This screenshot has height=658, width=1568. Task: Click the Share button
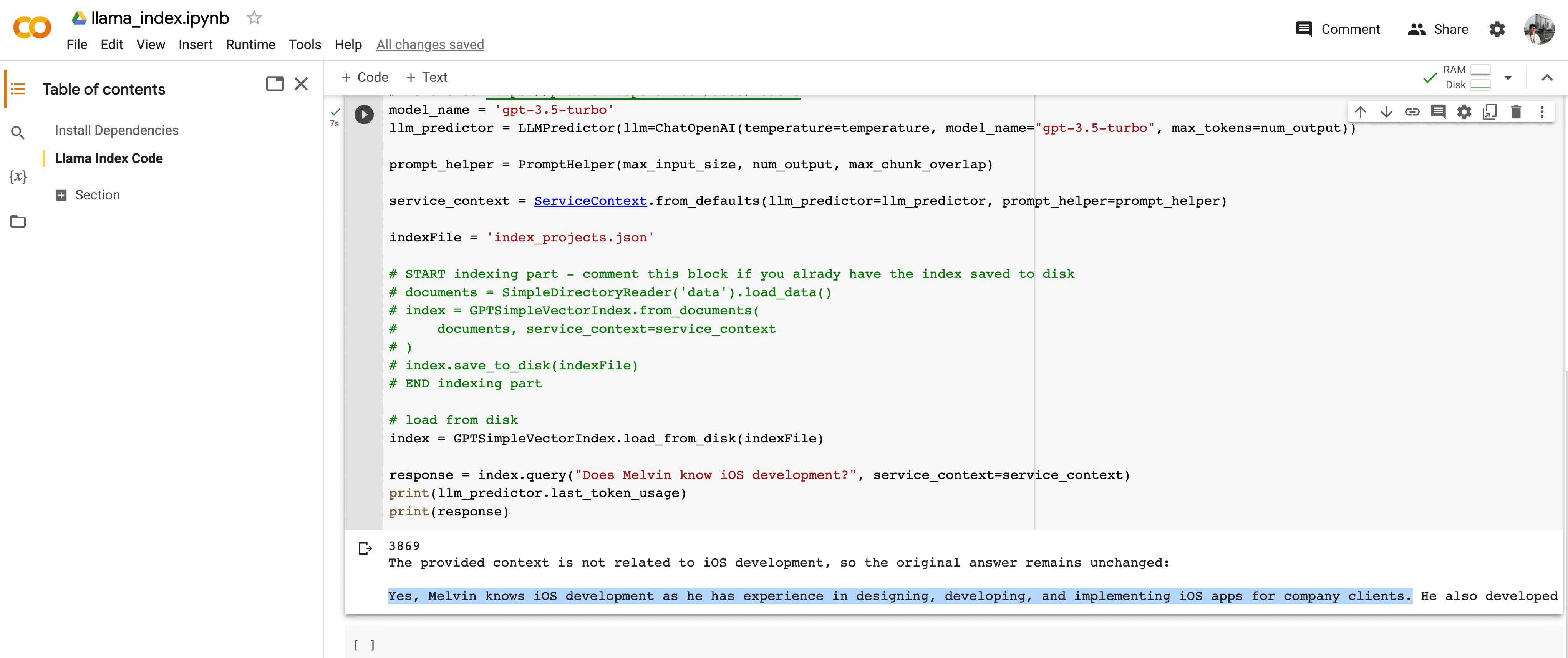tap(1438, 29)
